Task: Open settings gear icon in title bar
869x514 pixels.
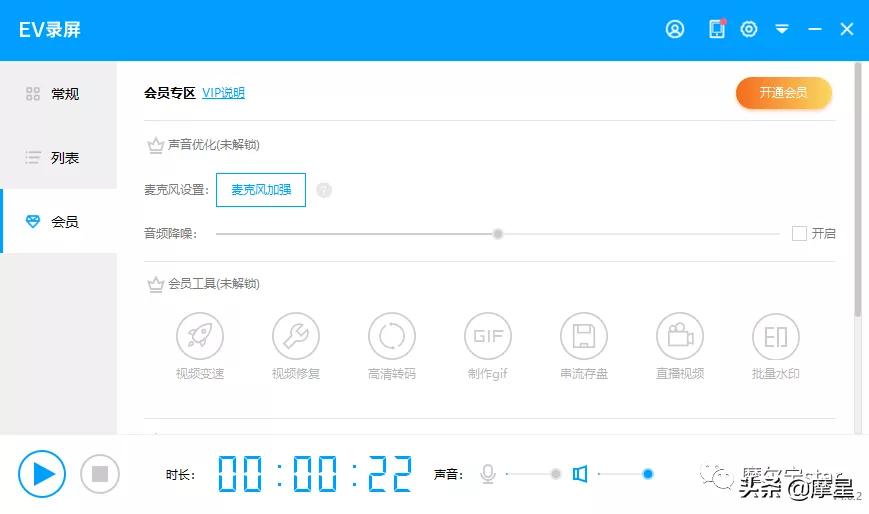Action: (749, 29)
